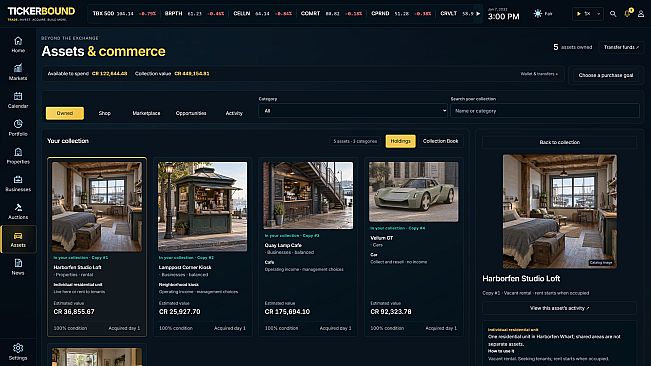Open the partially visible fifth asset card
This screenshot has height=366, width=651.
(x=97, y=356)
